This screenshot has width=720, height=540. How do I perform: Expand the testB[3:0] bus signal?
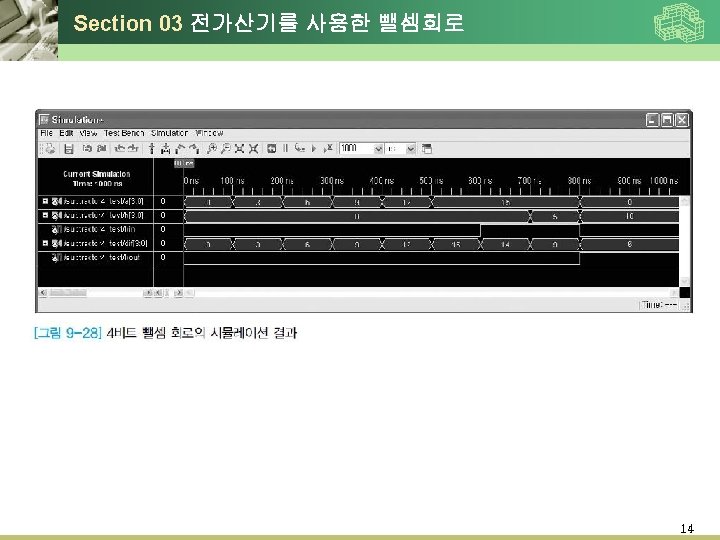click(x=45, y=215)
